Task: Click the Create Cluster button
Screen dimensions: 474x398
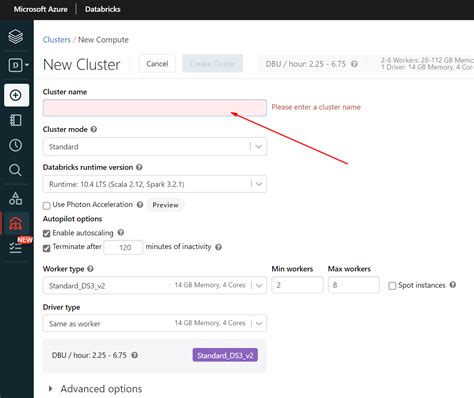Action: (x=213, y=64)
